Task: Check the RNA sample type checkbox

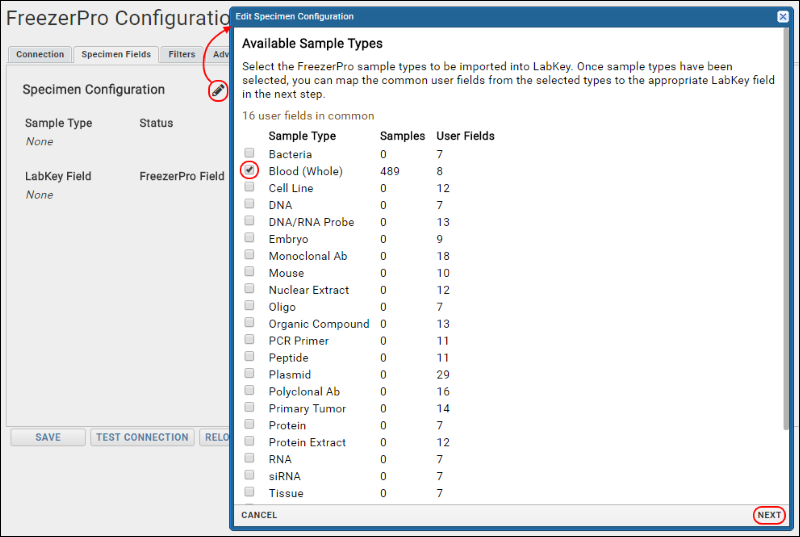Action: tap(249, 457)
